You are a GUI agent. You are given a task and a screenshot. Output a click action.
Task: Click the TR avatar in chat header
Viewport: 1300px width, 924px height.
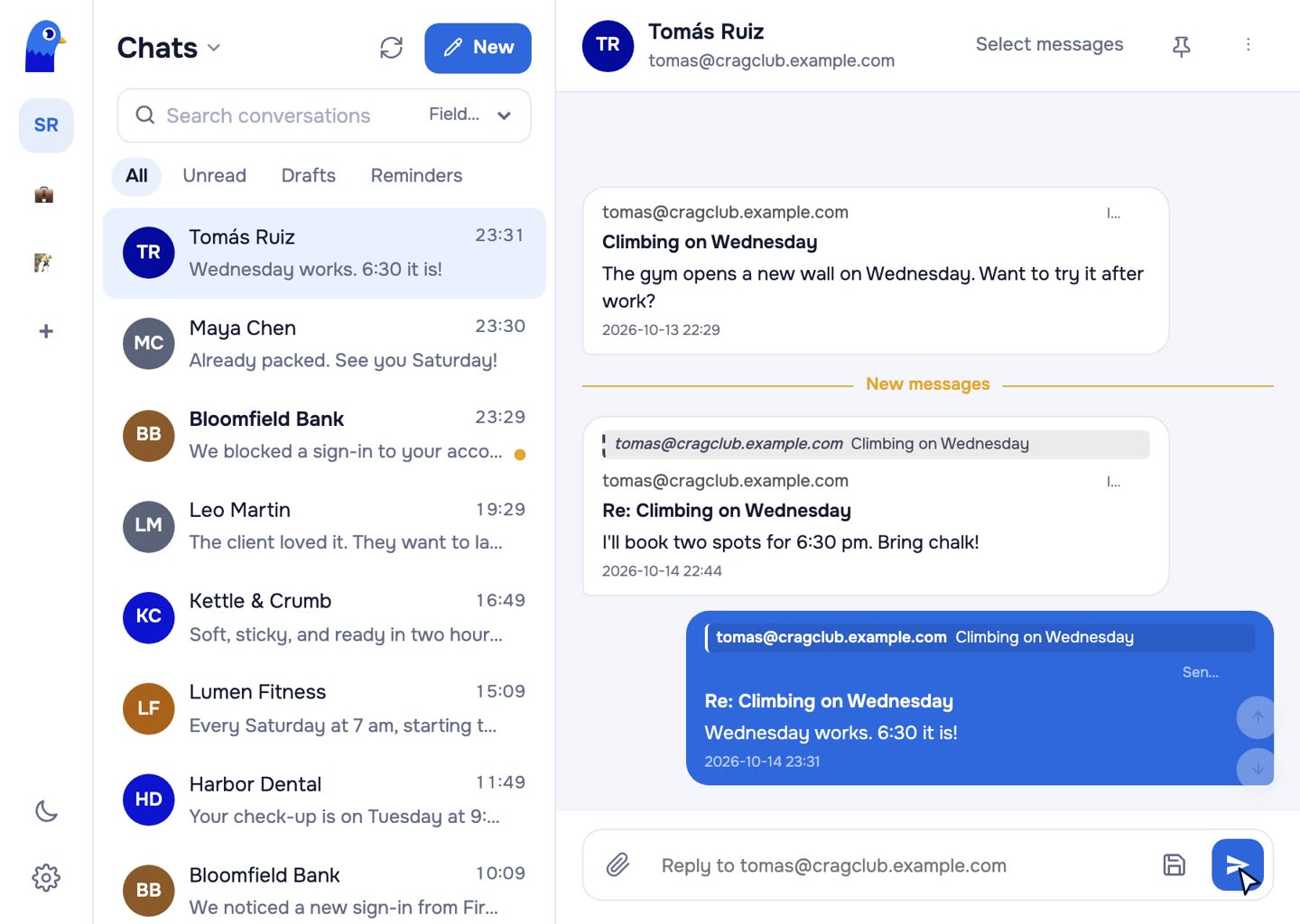pos(608,46)
